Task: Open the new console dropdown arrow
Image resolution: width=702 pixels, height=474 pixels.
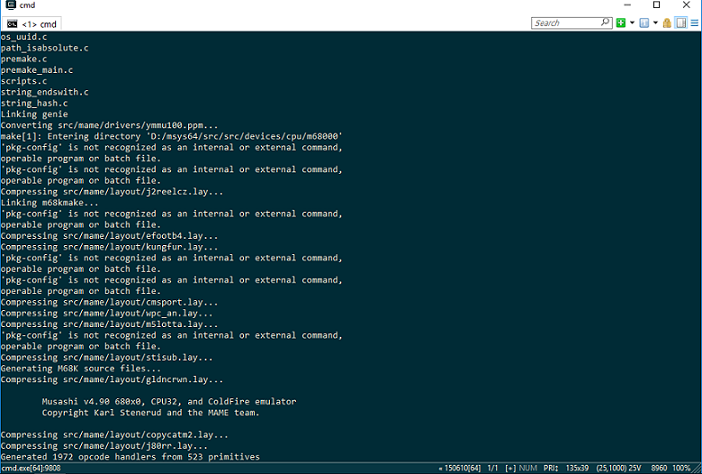Action: (x=631, y=22)
